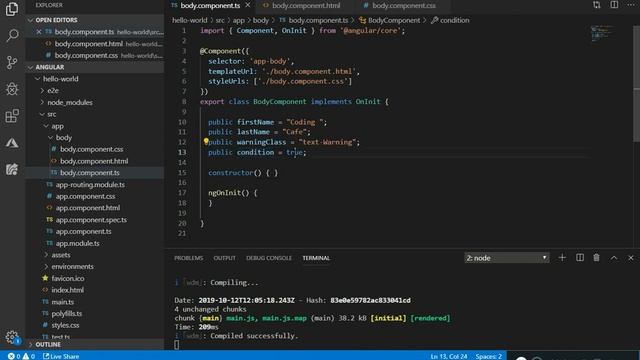The width and height of the screenshot is (640, 360).
Task: Open the Live Share view in activity bar
Action: pyautogui.click(x=12, y=169)
